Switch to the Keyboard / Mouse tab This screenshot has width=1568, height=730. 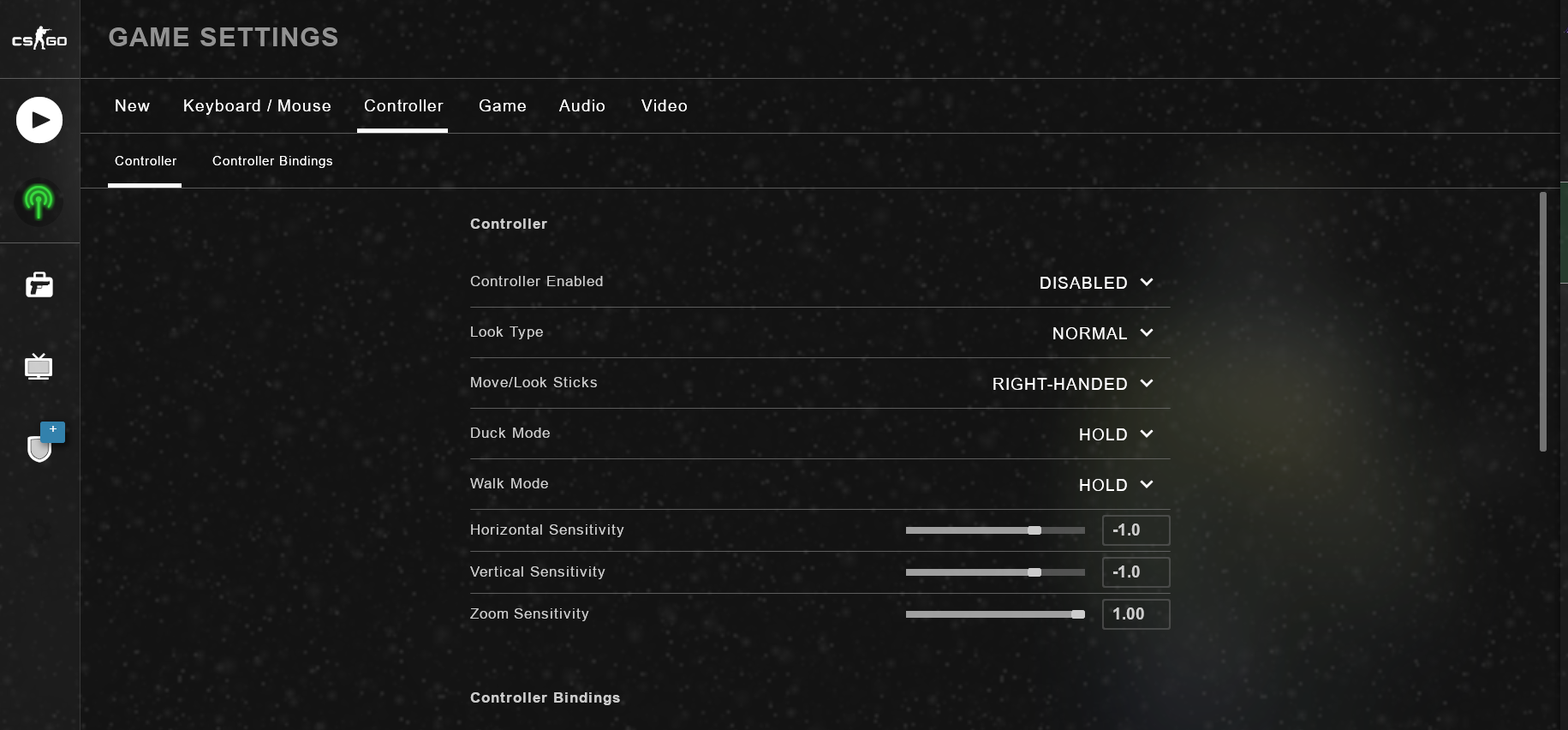(x=257, y=106)
